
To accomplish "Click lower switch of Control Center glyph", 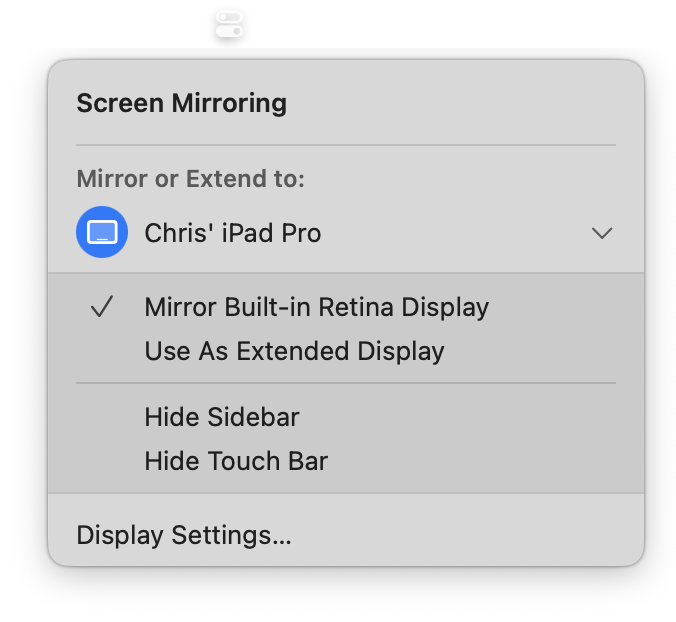I will 230,30.
